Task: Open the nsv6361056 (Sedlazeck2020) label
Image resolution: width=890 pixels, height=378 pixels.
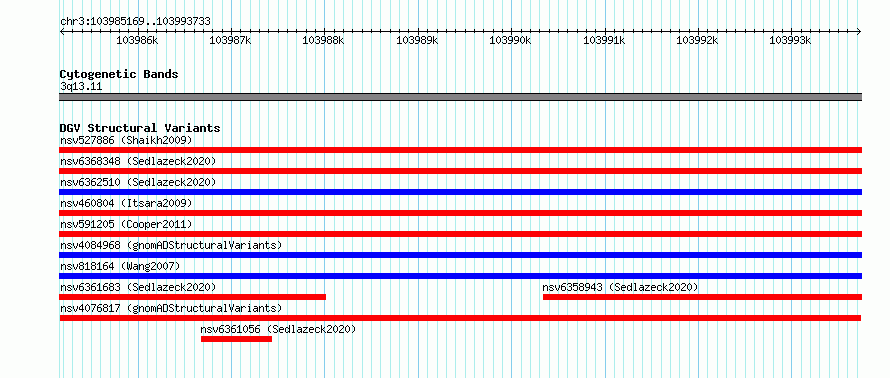Action: (278, 329)
